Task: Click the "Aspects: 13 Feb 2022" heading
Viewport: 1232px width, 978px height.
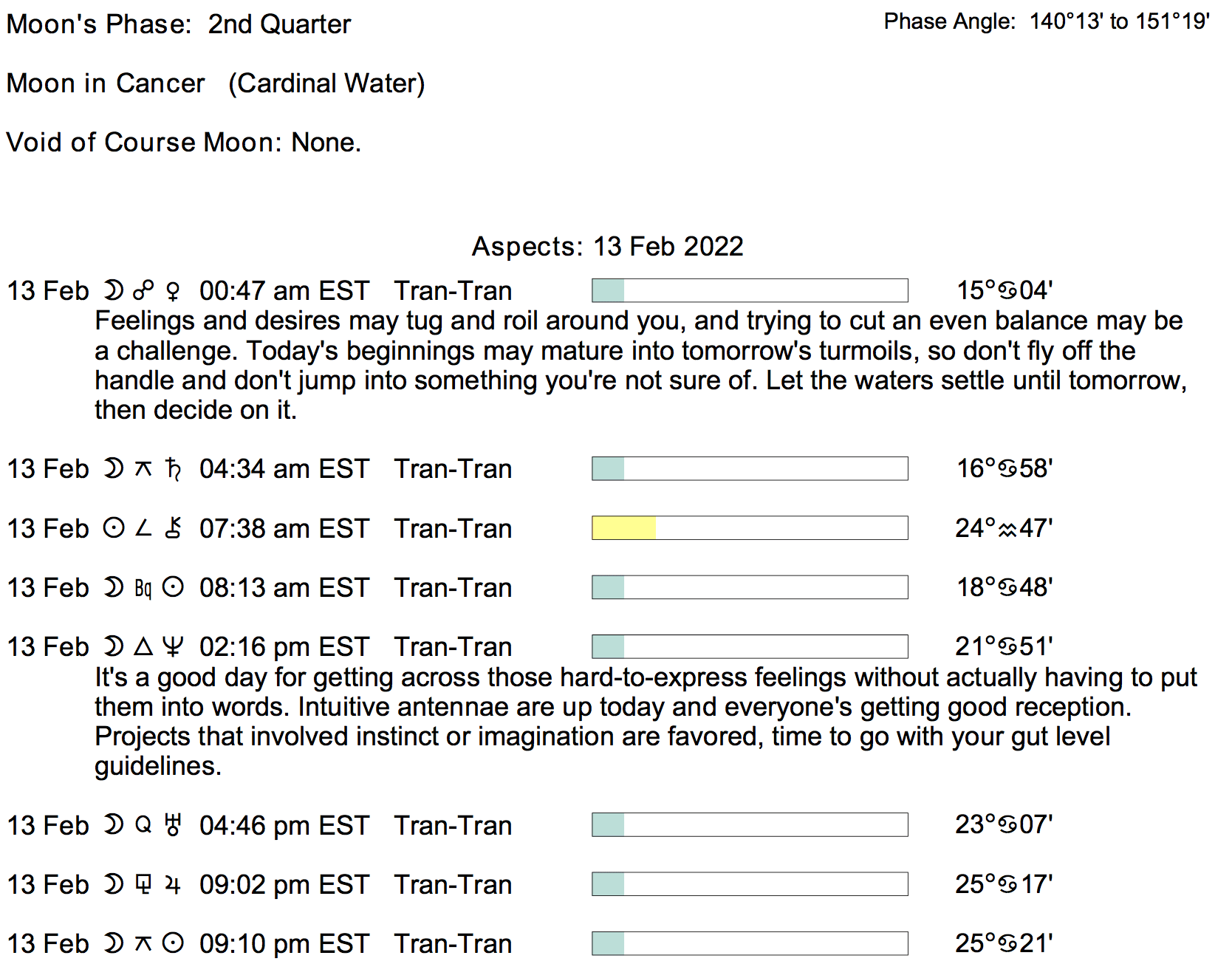Action: click(607, 247)
